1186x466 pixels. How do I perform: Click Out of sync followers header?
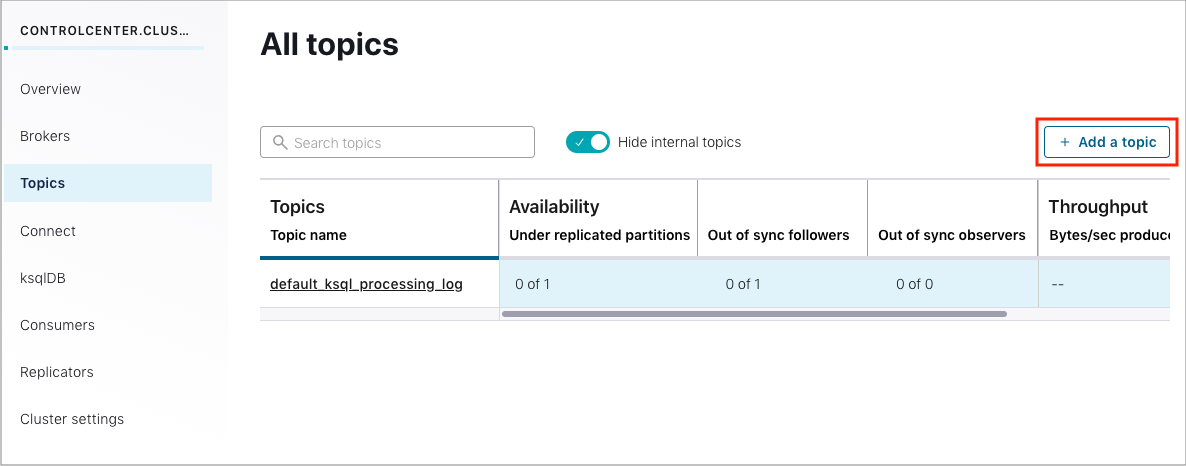coord(778,235)
